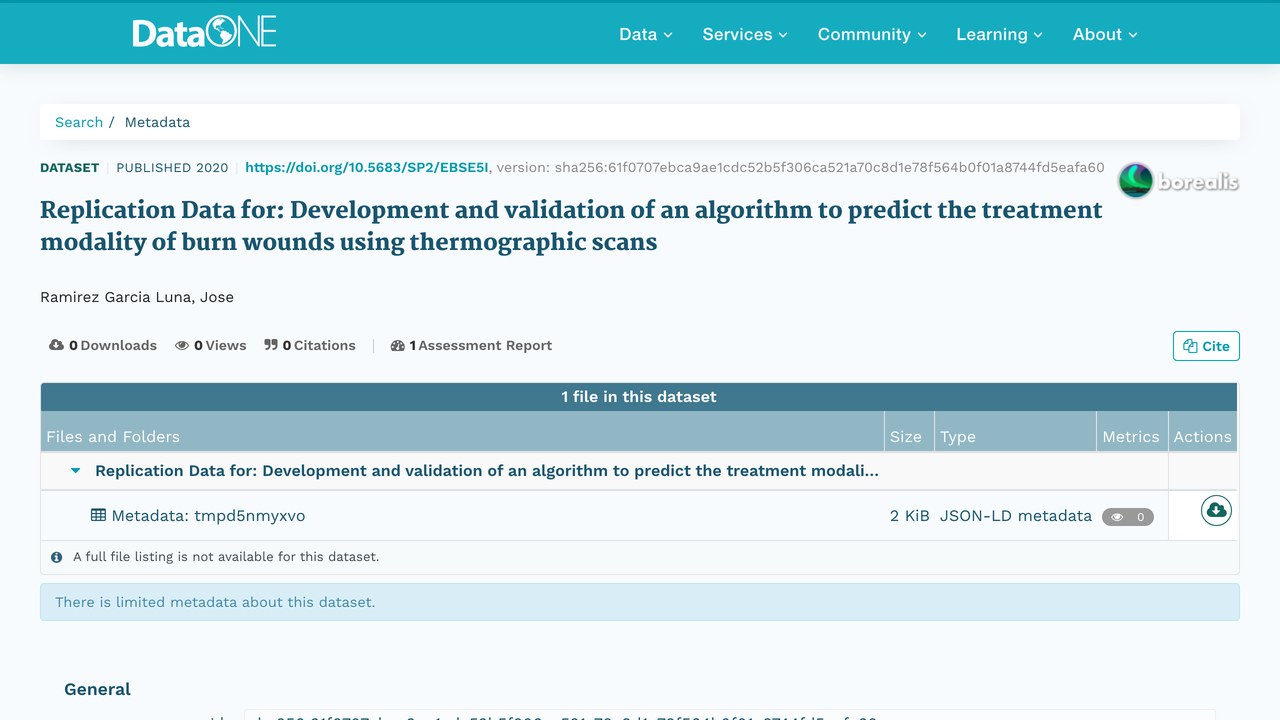Click the Metadata breadcrumb text

tap(157, 122)
